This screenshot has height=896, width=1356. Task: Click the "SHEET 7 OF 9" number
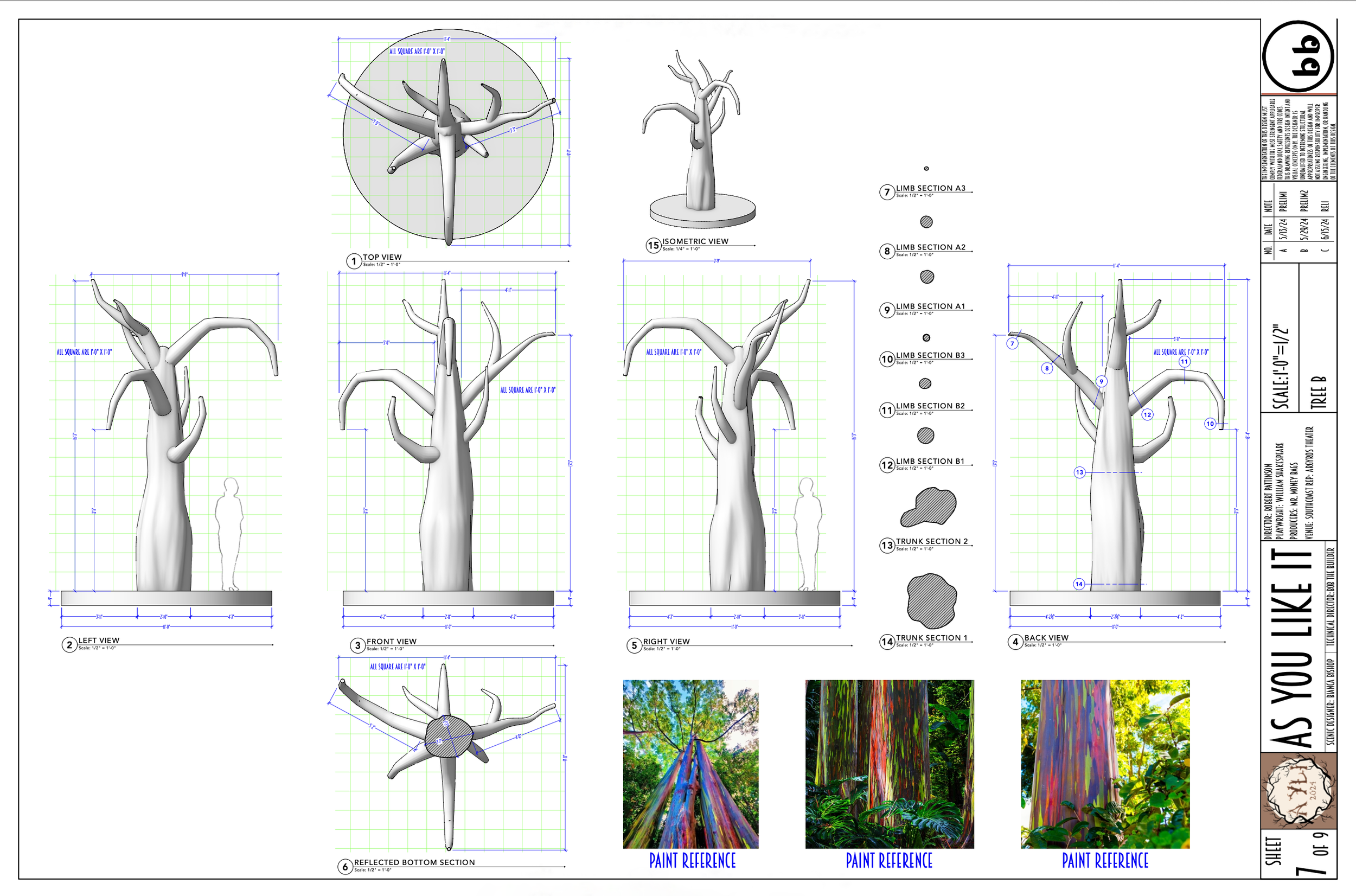(1297, 854)
